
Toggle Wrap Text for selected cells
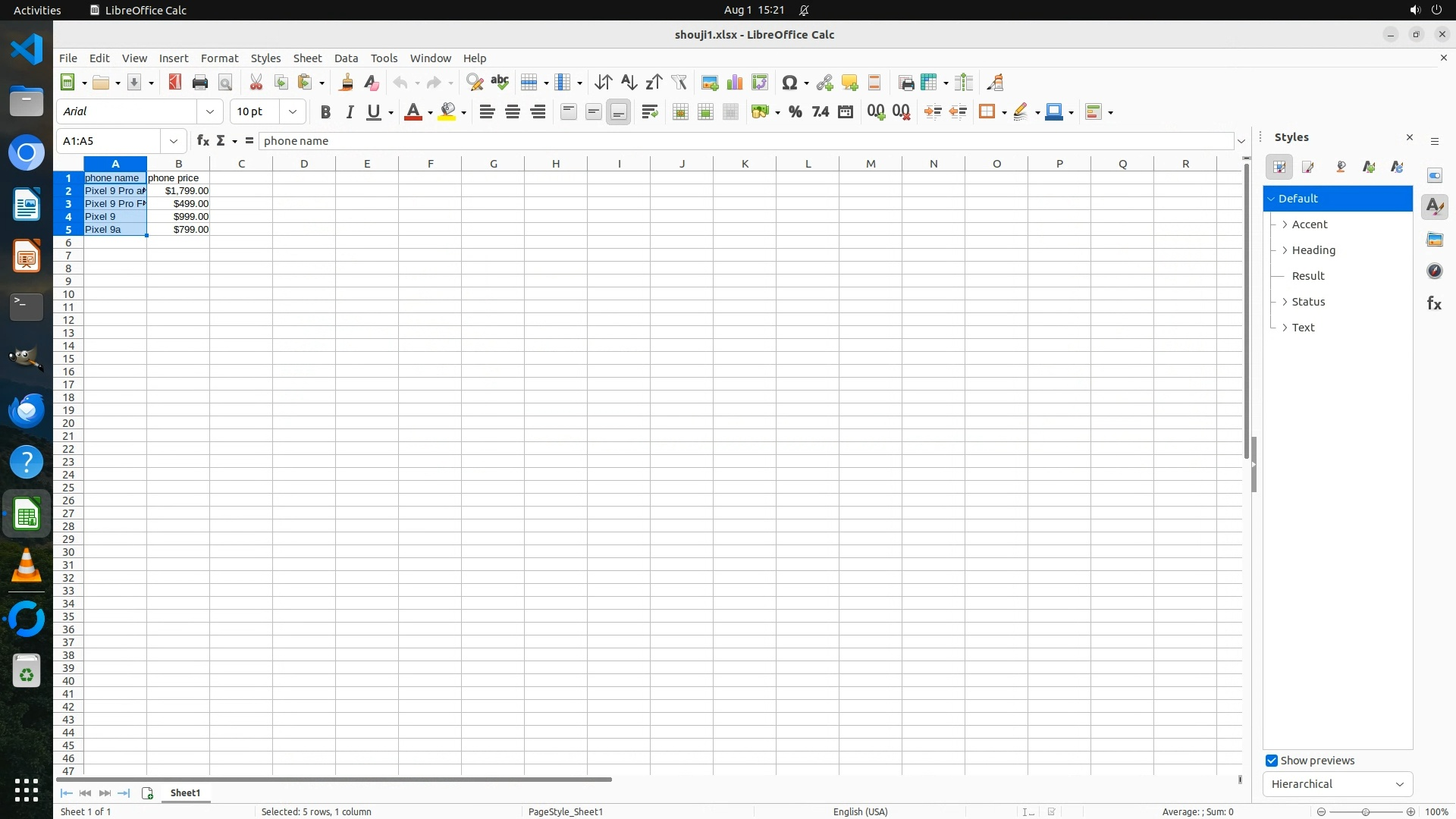pos(649,112)
